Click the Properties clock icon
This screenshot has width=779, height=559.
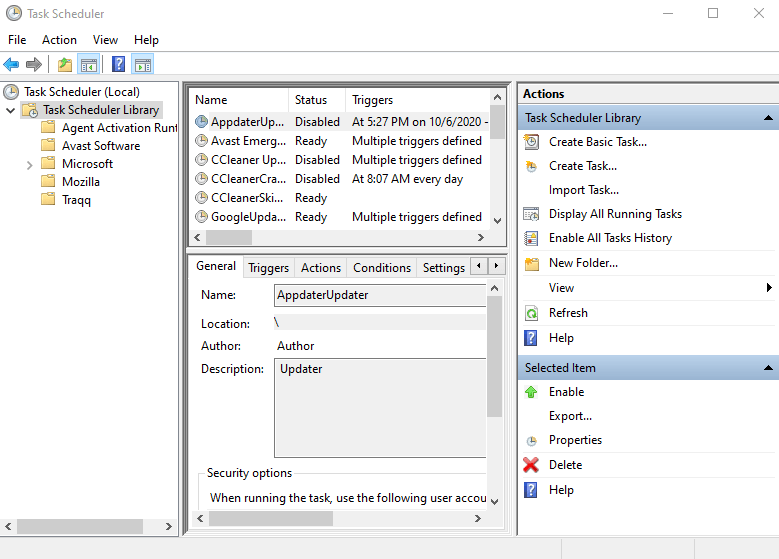532,441
